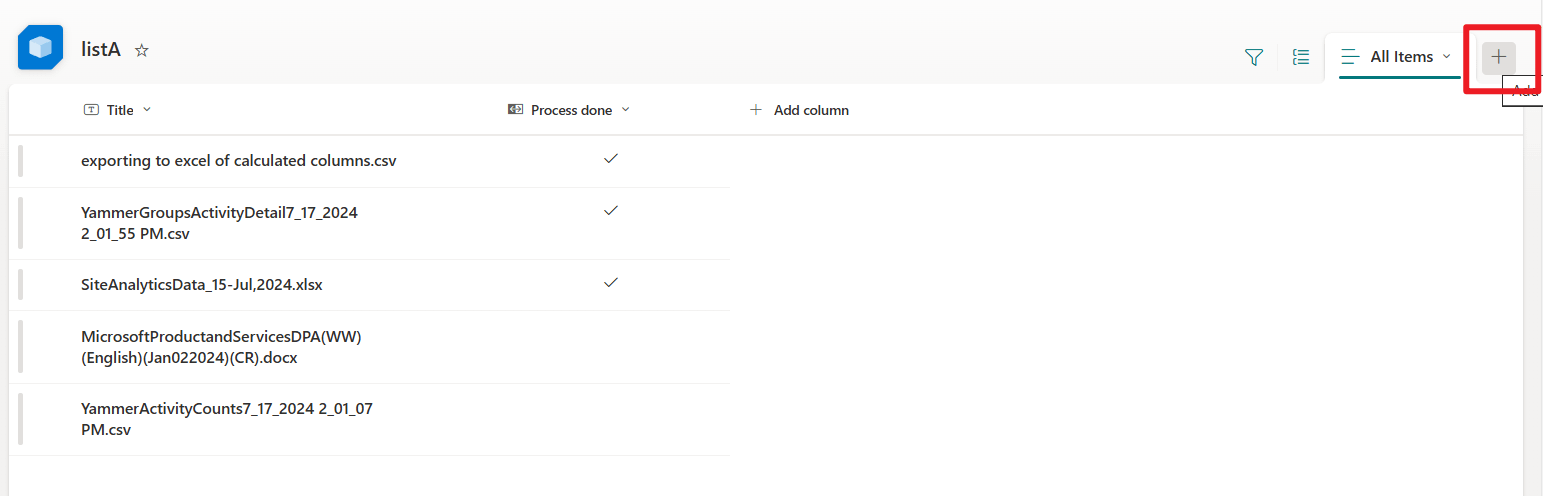Open the group by icon

pyautogui.click(x=1301, y=57)
